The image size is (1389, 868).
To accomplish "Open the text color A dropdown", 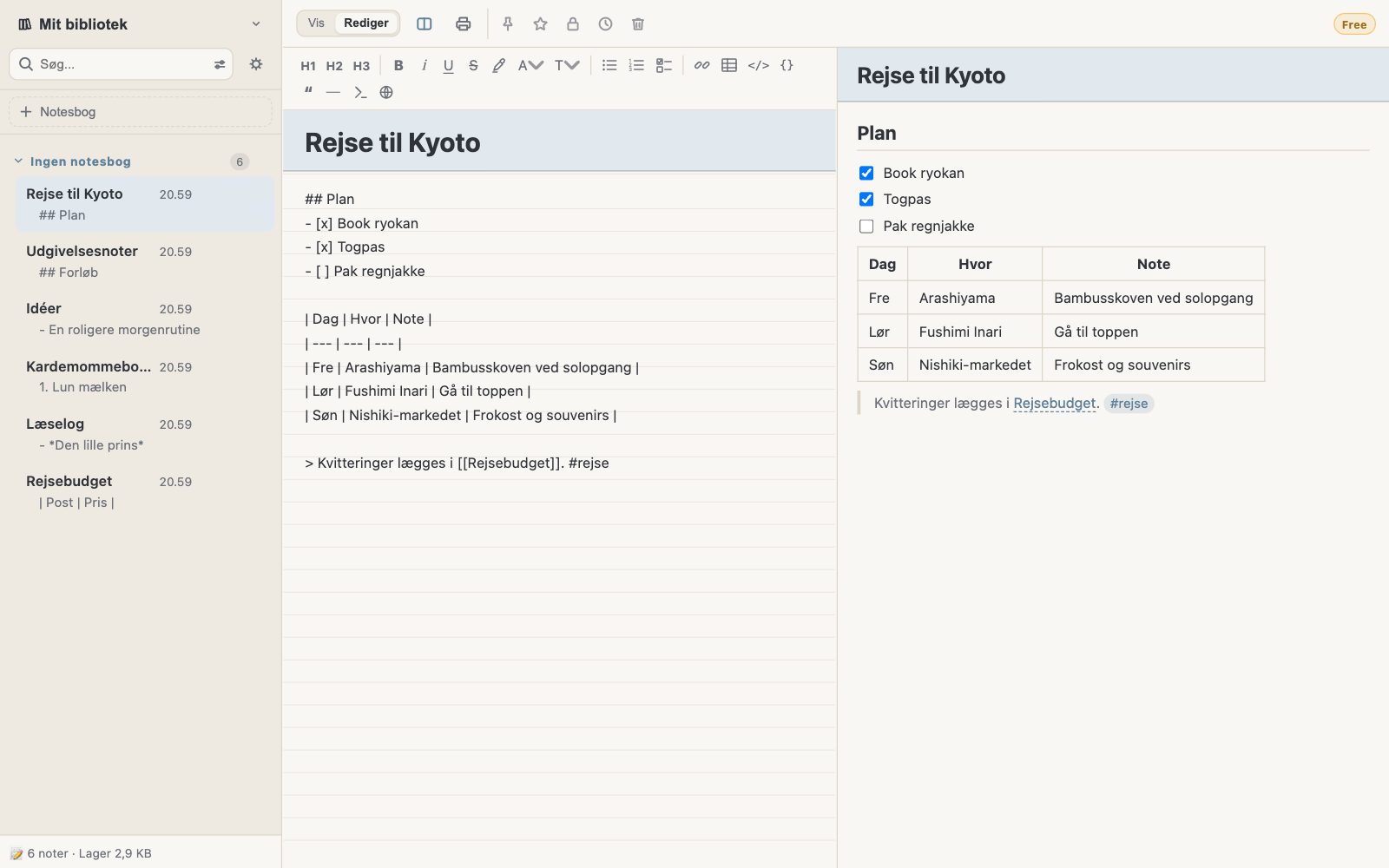I will (530, 65).
